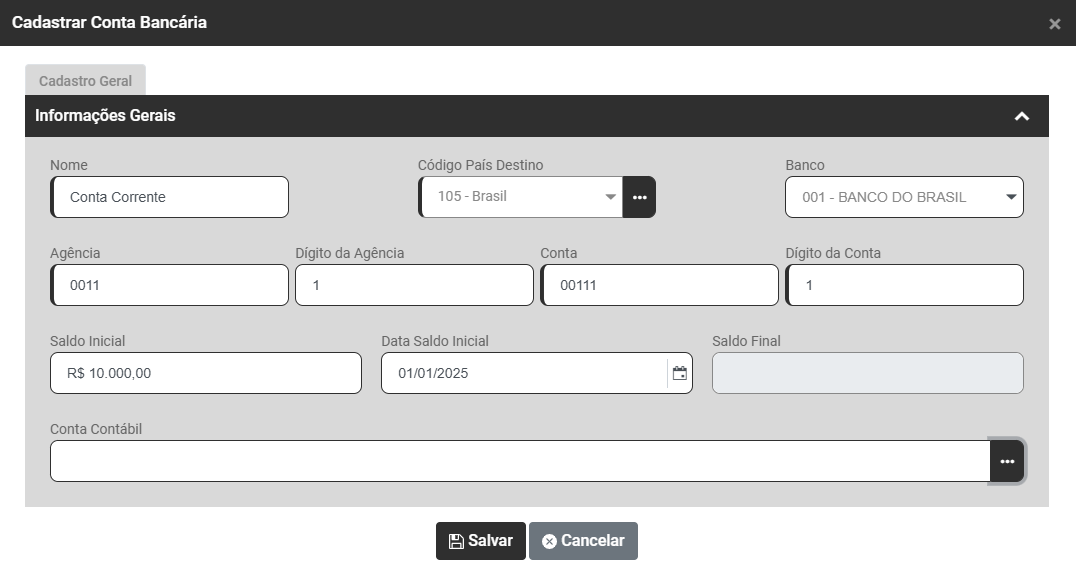Focus the Nome input field
This screenshot has height=571, width=1076.
170,197
